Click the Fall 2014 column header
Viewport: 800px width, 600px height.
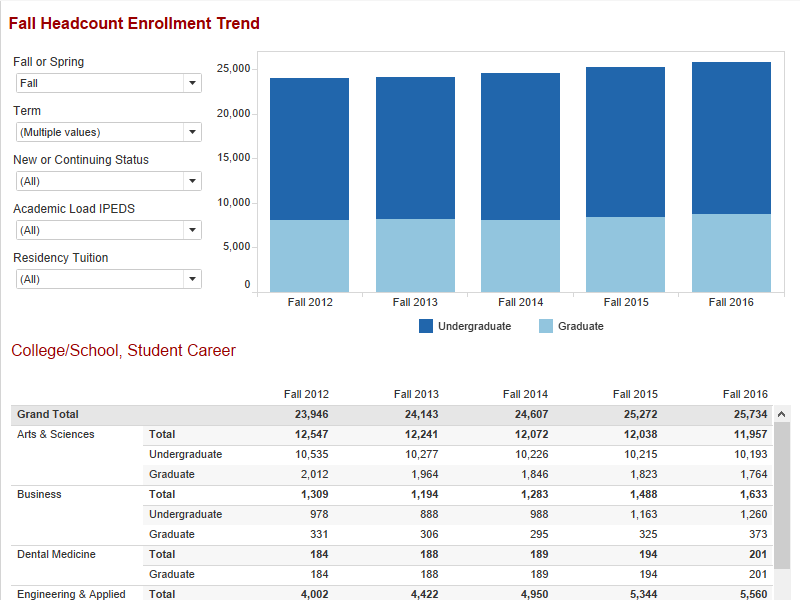[x=525, y=393]
